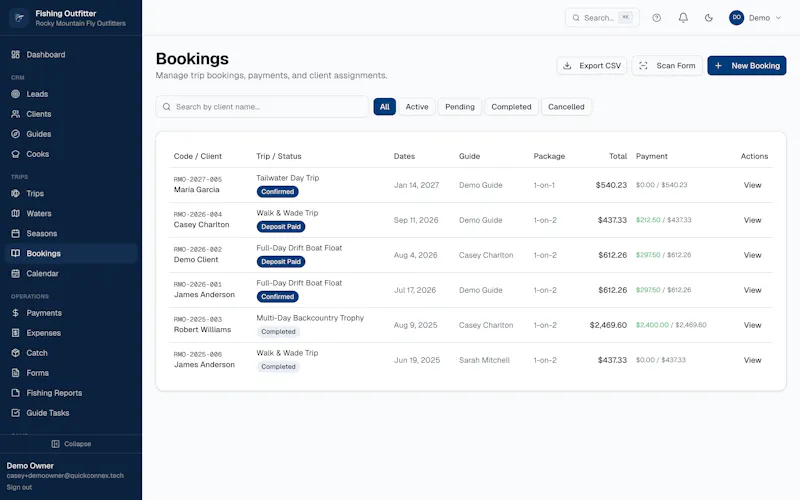Click the $2,469.60 total amount
The height and width of the screenshot is (500, 800).
coord(608,325)
